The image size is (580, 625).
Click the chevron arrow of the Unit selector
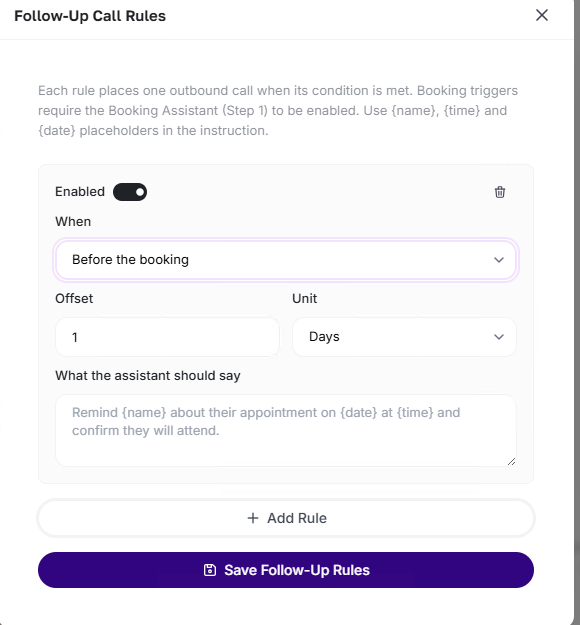coord(499,337)
